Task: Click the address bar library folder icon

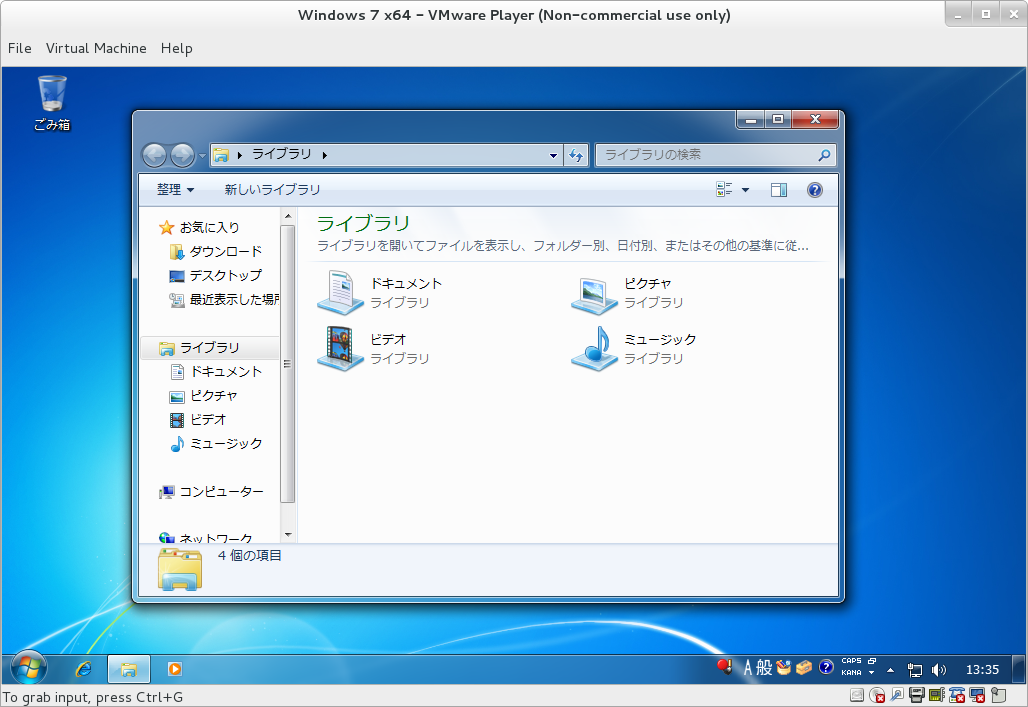Action: pos(222,155)
